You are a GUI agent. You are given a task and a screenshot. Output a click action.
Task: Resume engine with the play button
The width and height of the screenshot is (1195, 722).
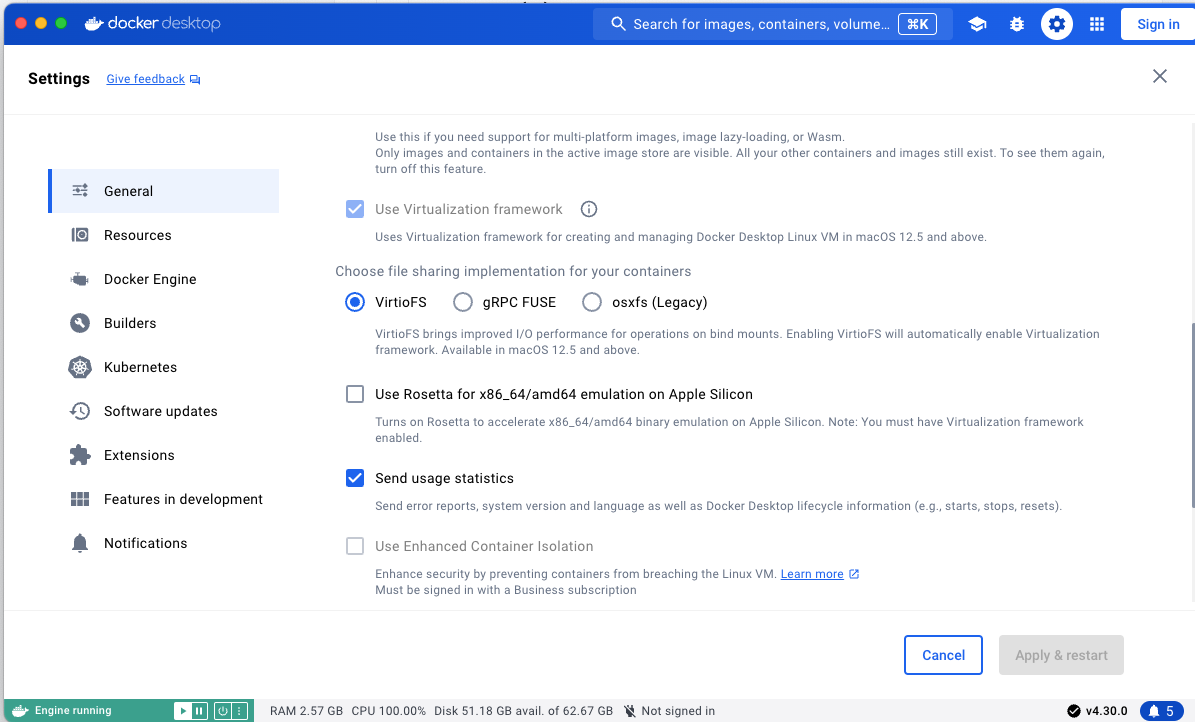click(182, 711)
